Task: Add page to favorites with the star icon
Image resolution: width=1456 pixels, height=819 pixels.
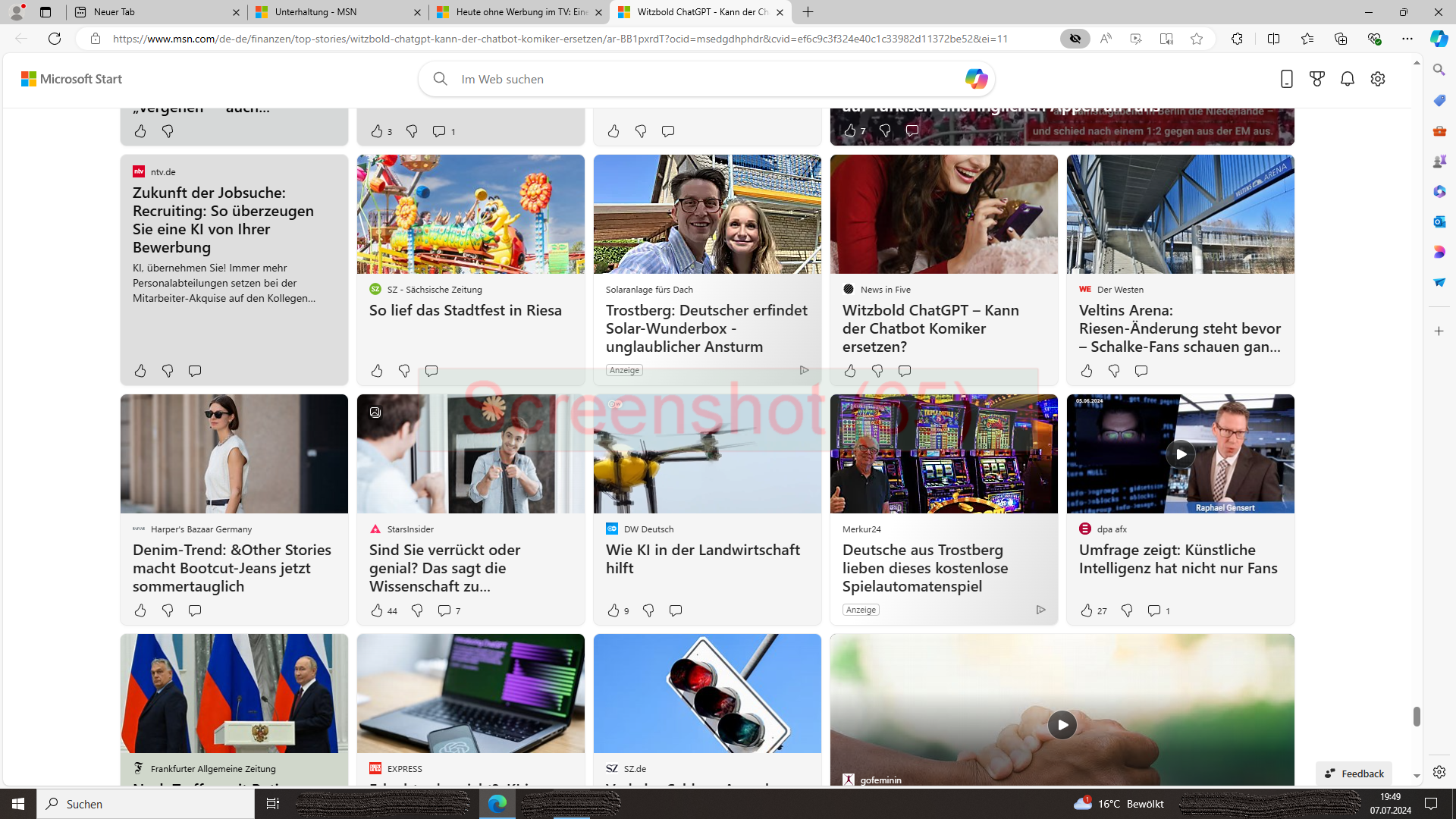Action: click(1197, 39)
